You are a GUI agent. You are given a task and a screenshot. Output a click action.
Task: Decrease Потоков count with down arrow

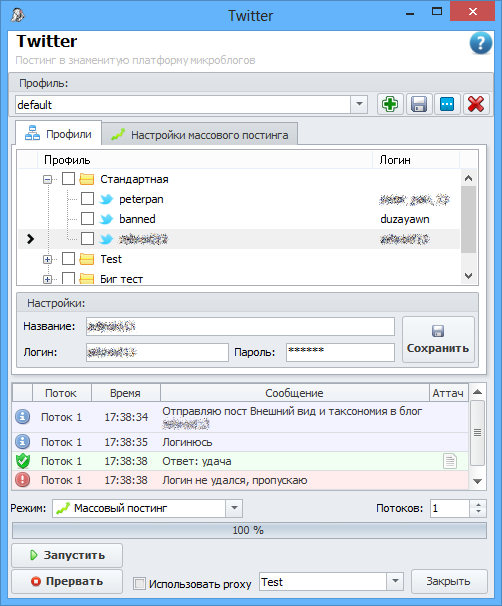click(x=478, y=512)
